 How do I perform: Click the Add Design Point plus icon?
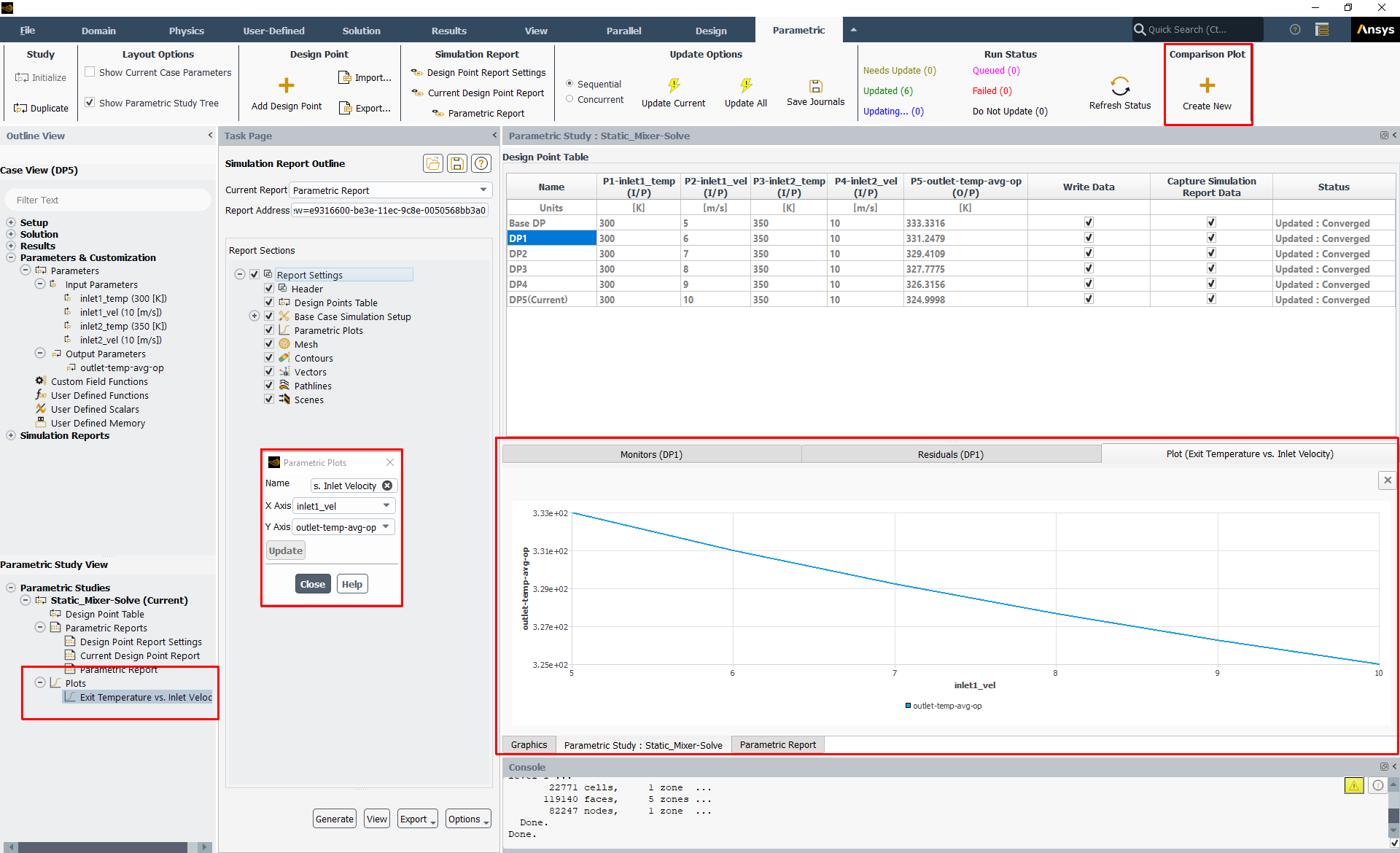287,85
